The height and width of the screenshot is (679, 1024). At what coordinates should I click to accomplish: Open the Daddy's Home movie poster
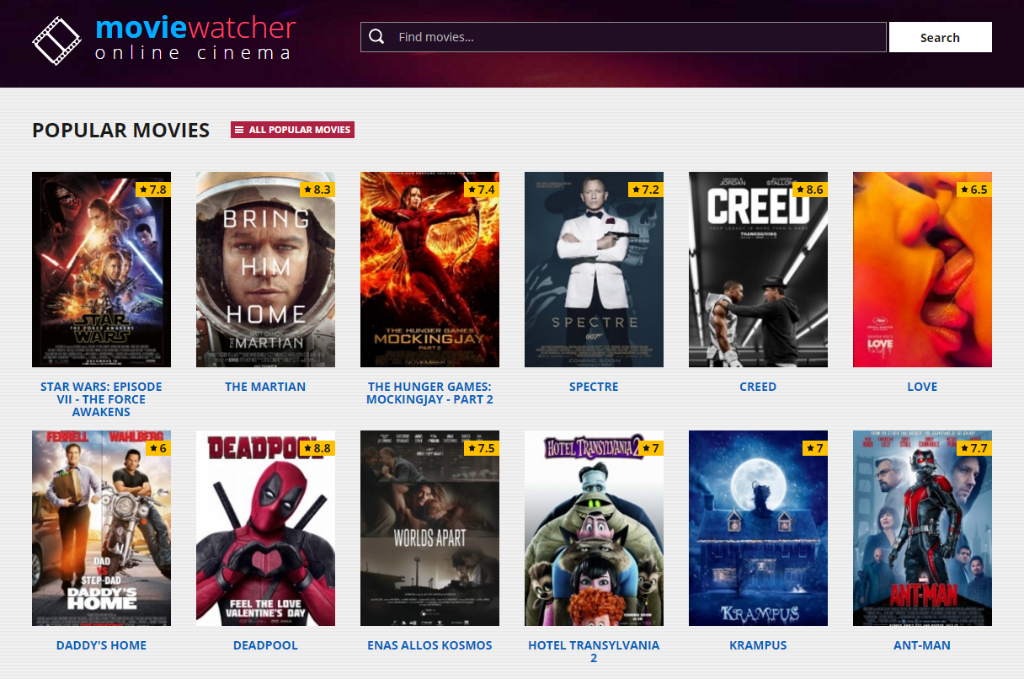click(101, 528)
